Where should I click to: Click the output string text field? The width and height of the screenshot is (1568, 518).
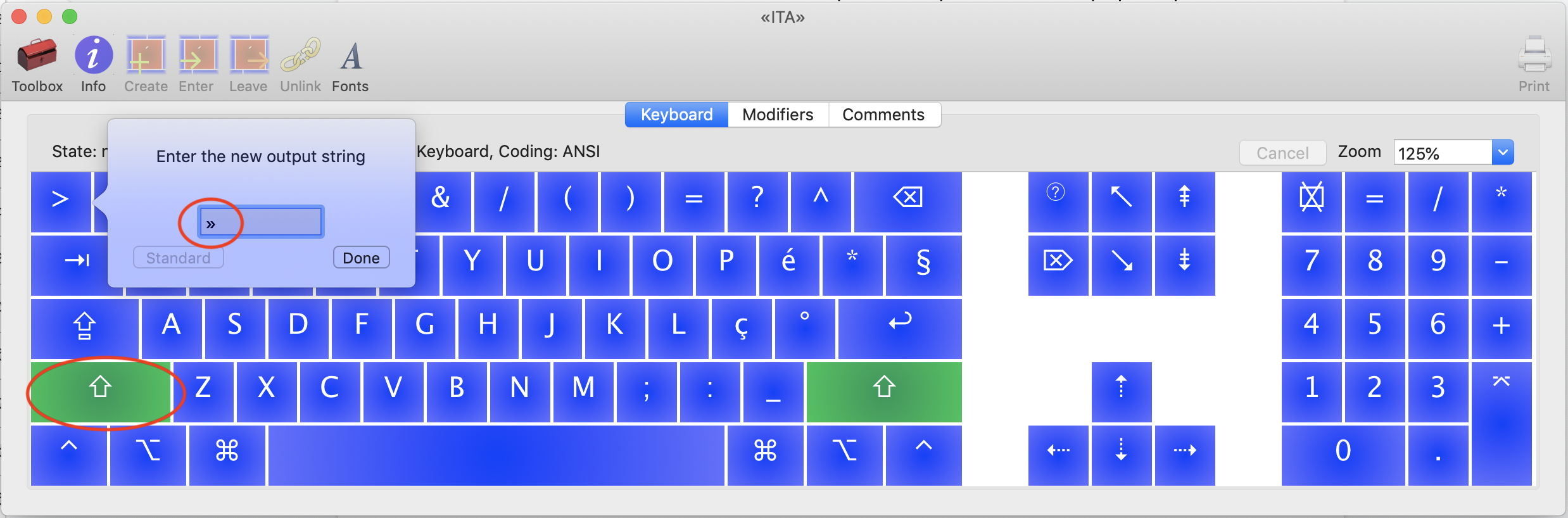pos(261,222)
